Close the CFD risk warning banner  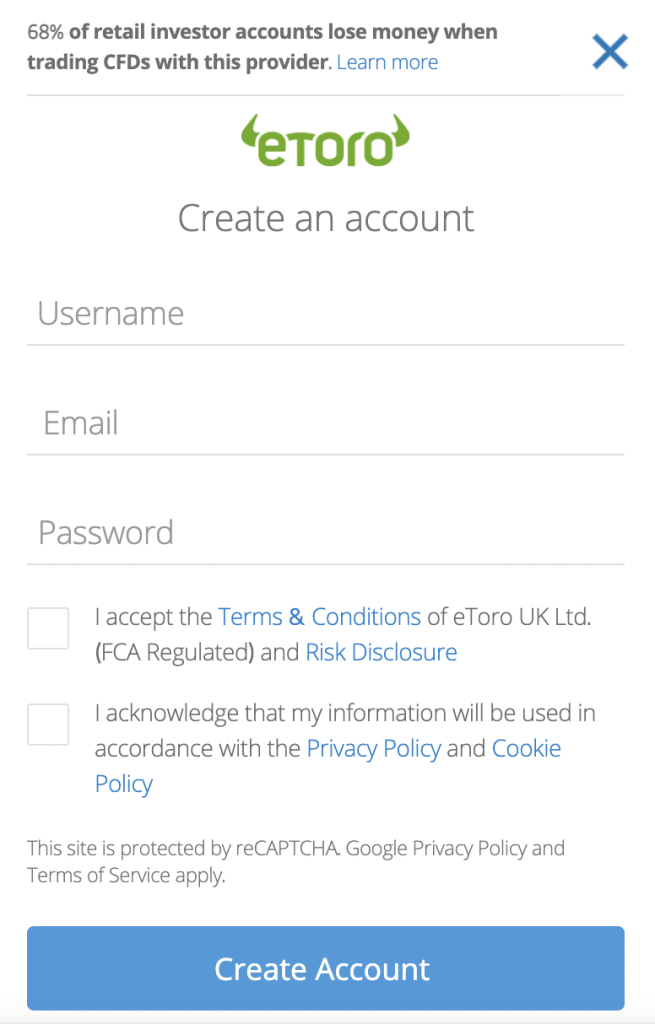click(610, 50)
